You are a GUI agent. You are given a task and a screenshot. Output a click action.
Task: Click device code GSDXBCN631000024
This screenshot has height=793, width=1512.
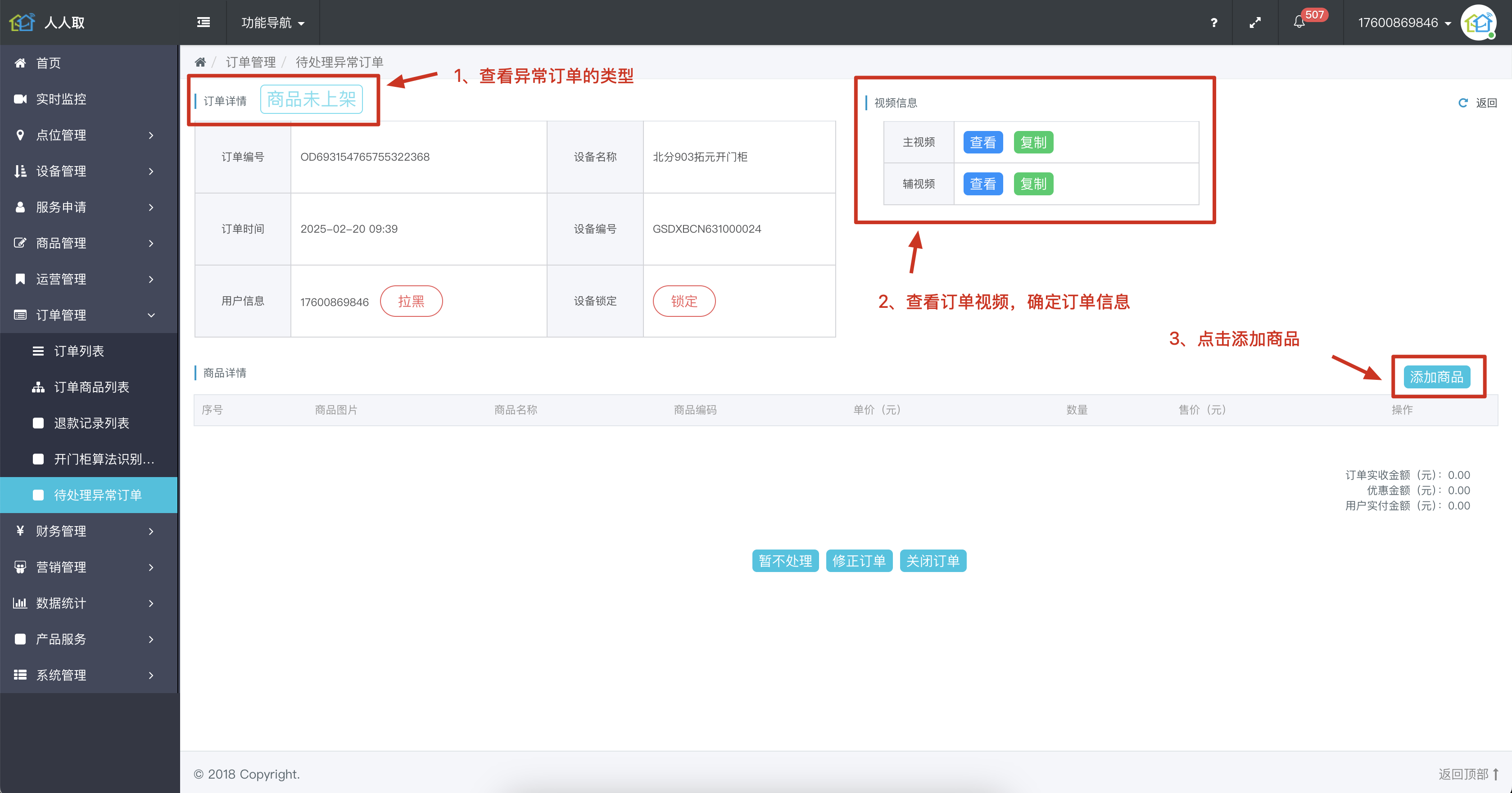coord(707,230)
